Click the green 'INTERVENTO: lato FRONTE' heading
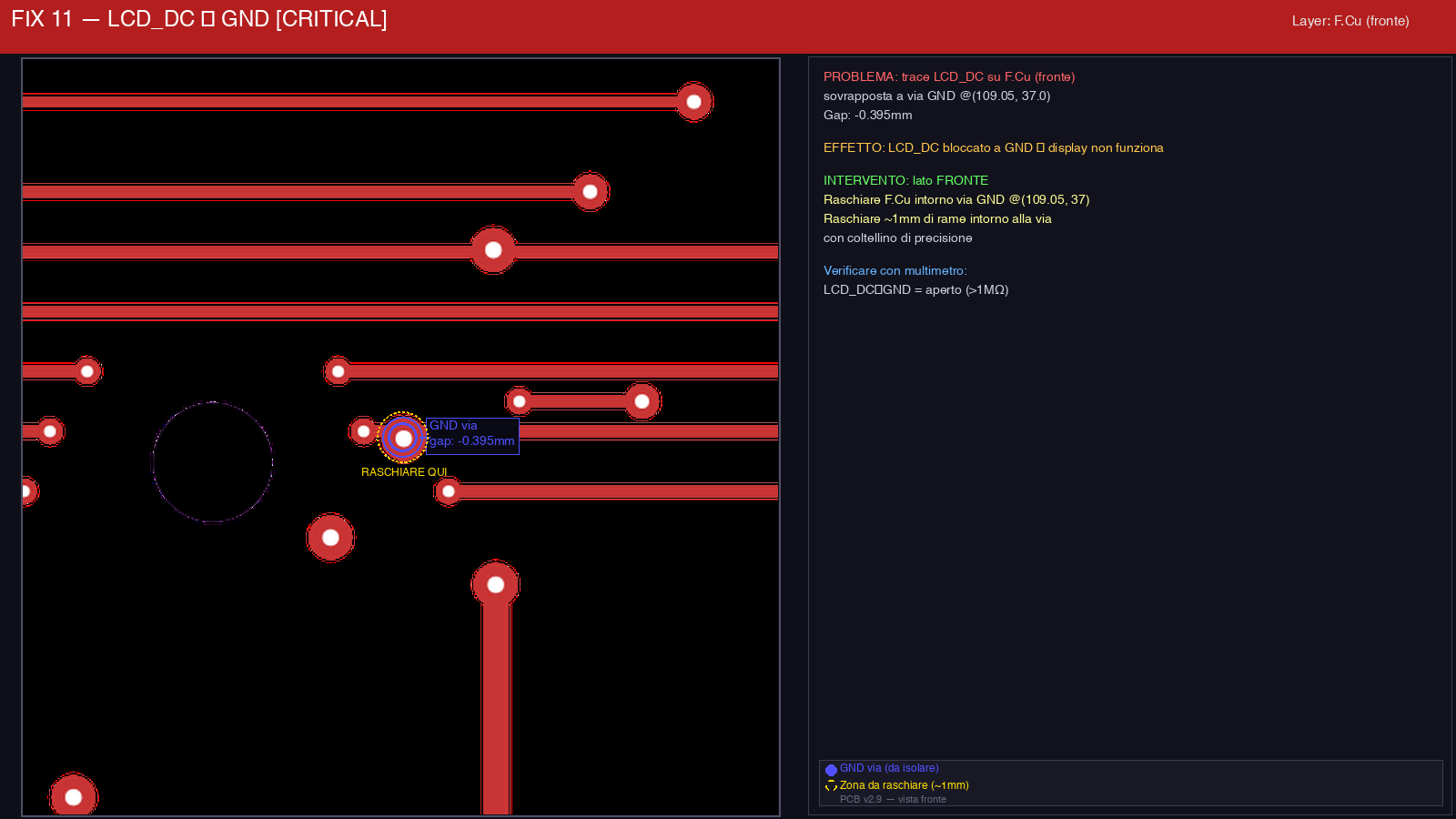This screenshot has width=1456, height=819. [x=905, y=181]
